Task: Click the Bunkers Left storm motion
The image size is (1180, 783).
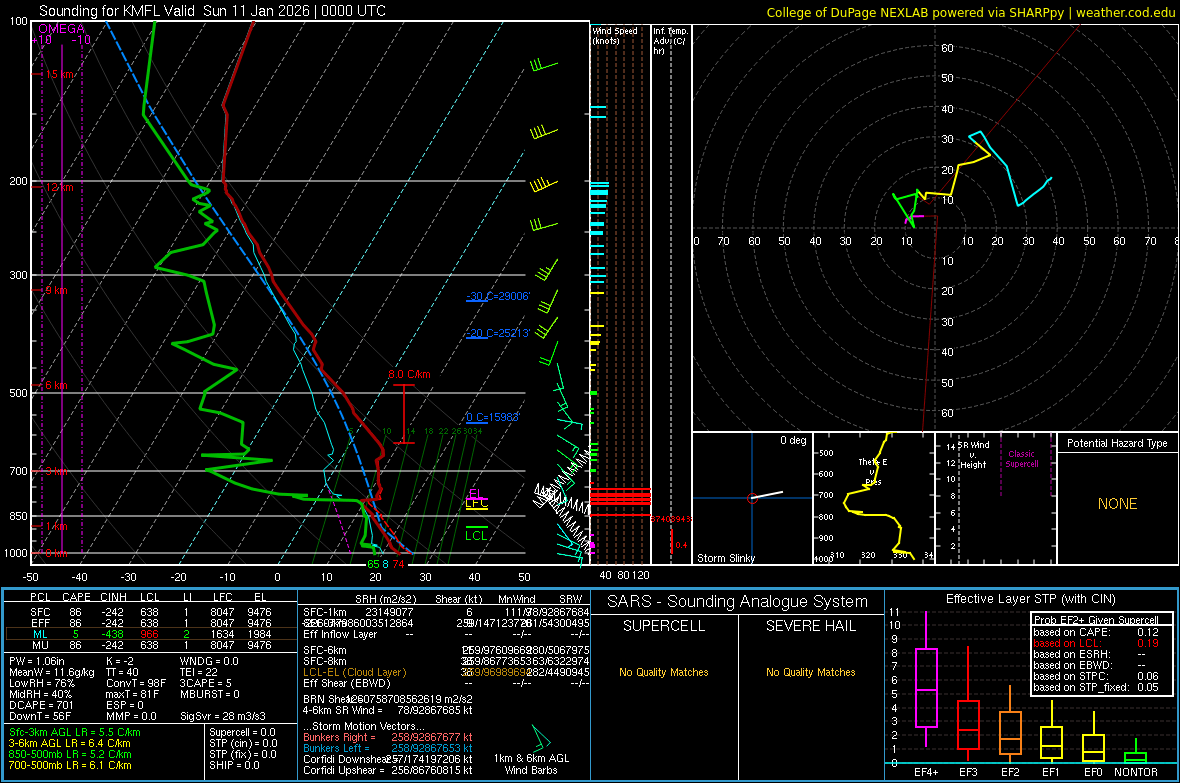Action: tap(388, 748)
